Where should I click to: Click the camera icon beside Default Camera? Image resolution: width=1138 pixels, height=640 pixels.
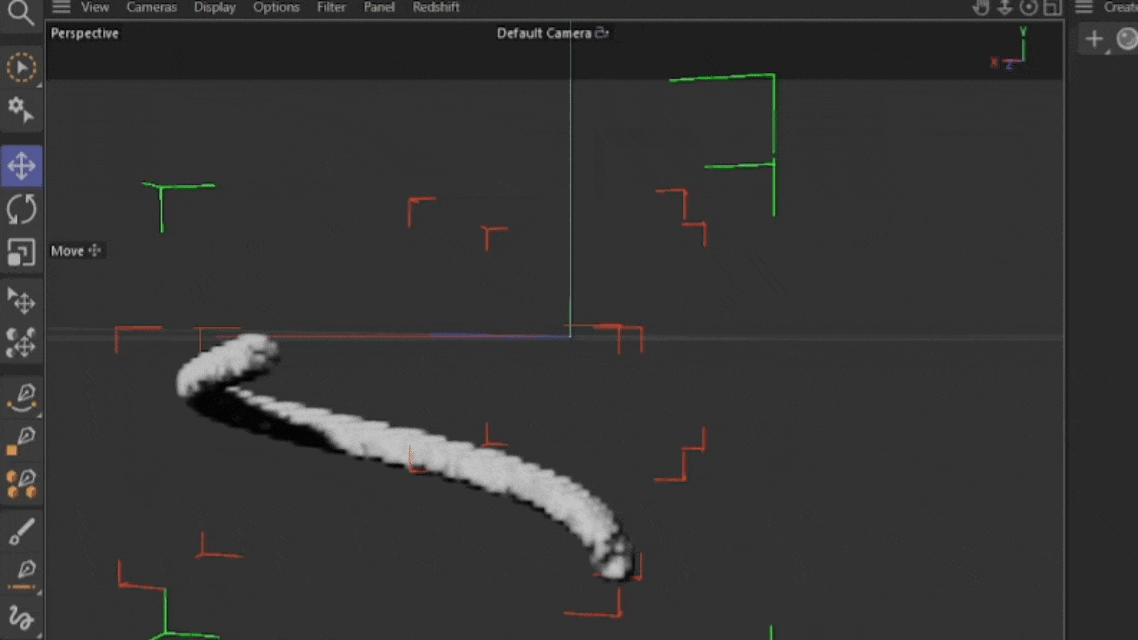(x=602, y=33)
